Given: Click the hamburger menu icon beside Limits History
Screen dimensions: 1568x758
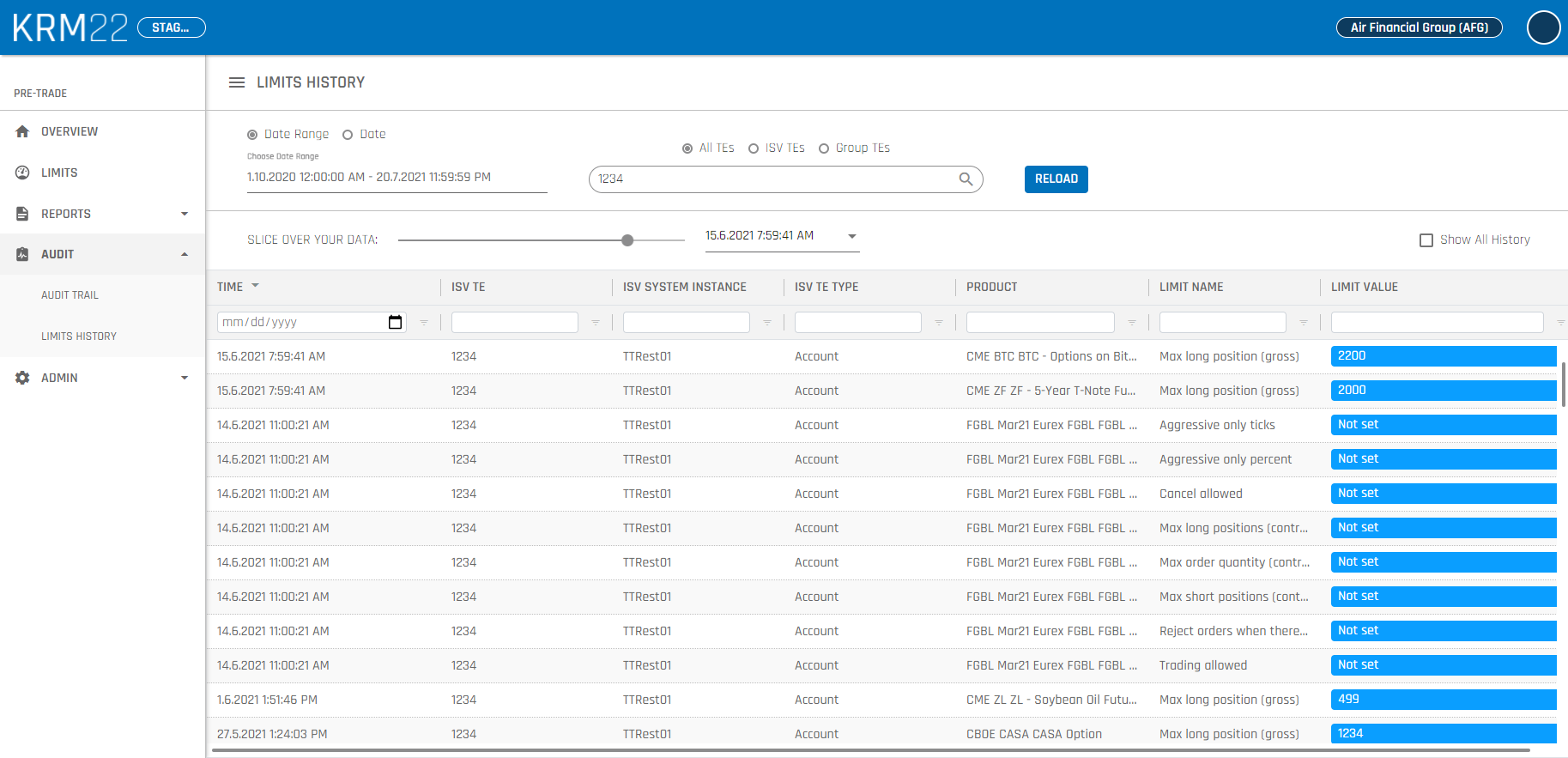Looking at the screenshot, I should tap(237, 82).
